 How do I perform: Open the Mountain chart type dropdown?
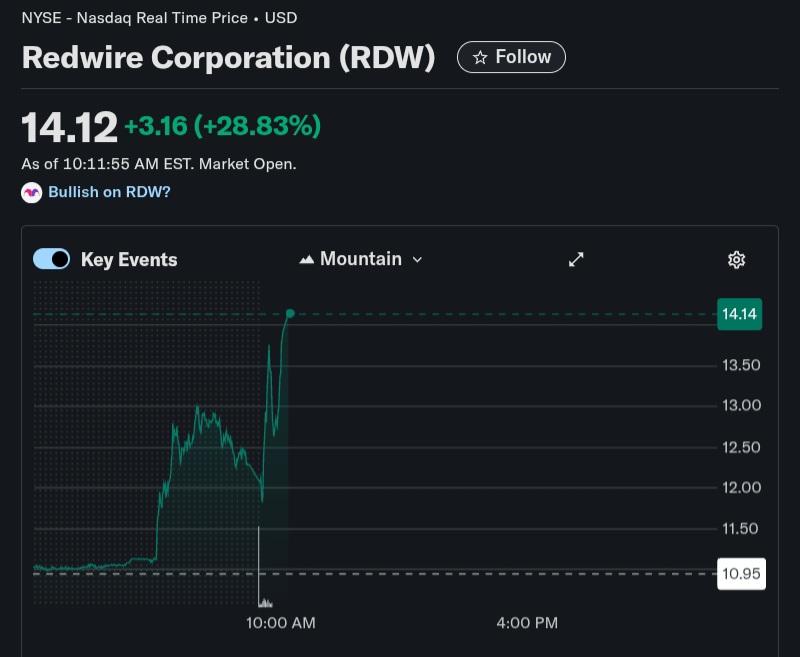(361, 259)
